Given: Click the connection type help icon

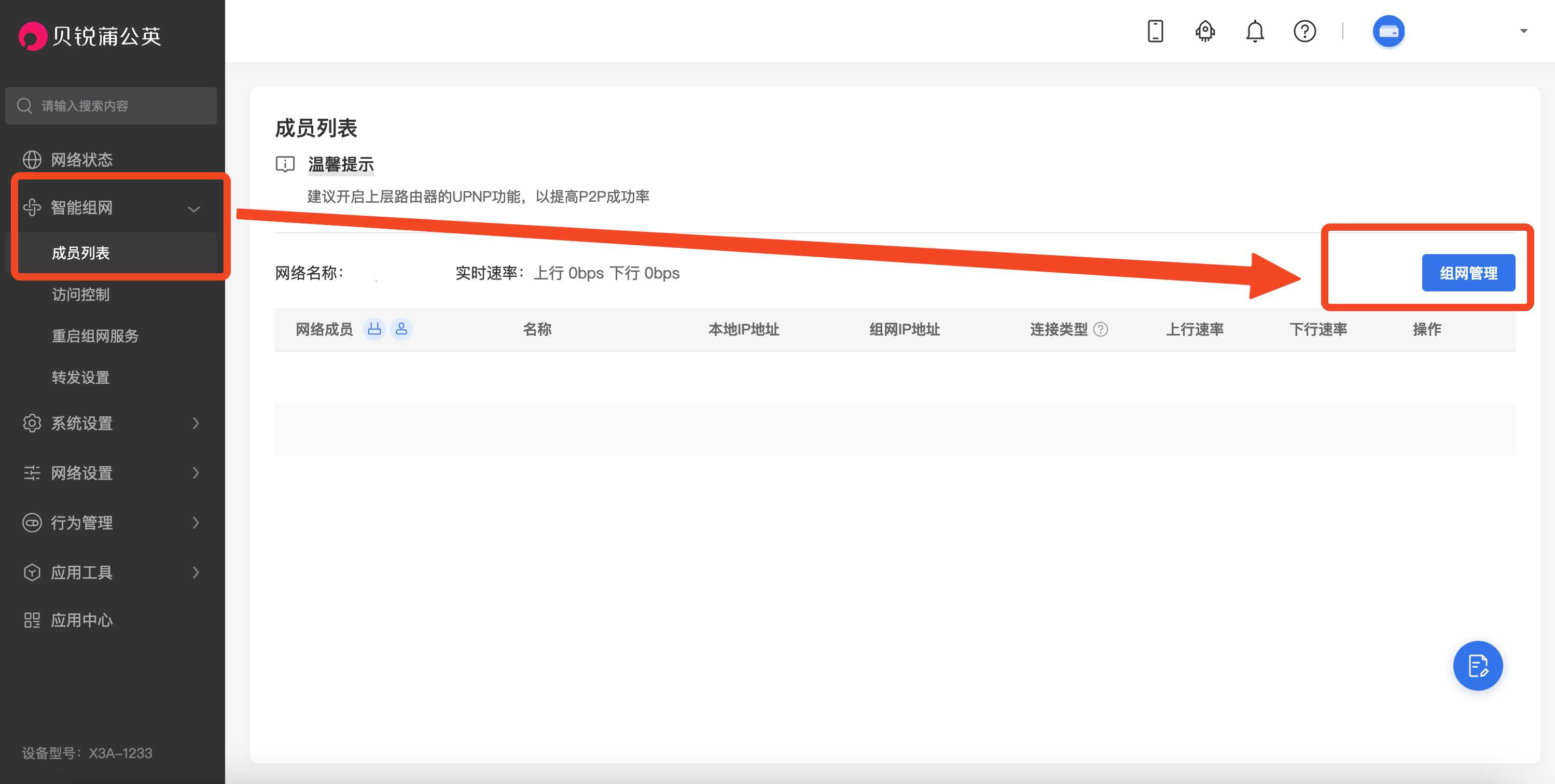Looking at the screenshot, I should (x=1101, y=329).
